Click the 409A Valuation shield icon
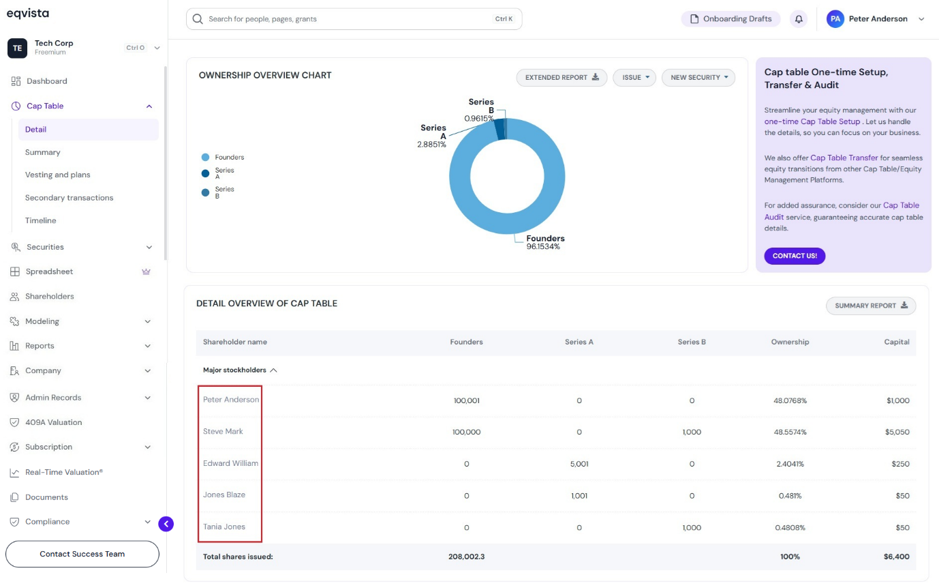 (14, 422)
